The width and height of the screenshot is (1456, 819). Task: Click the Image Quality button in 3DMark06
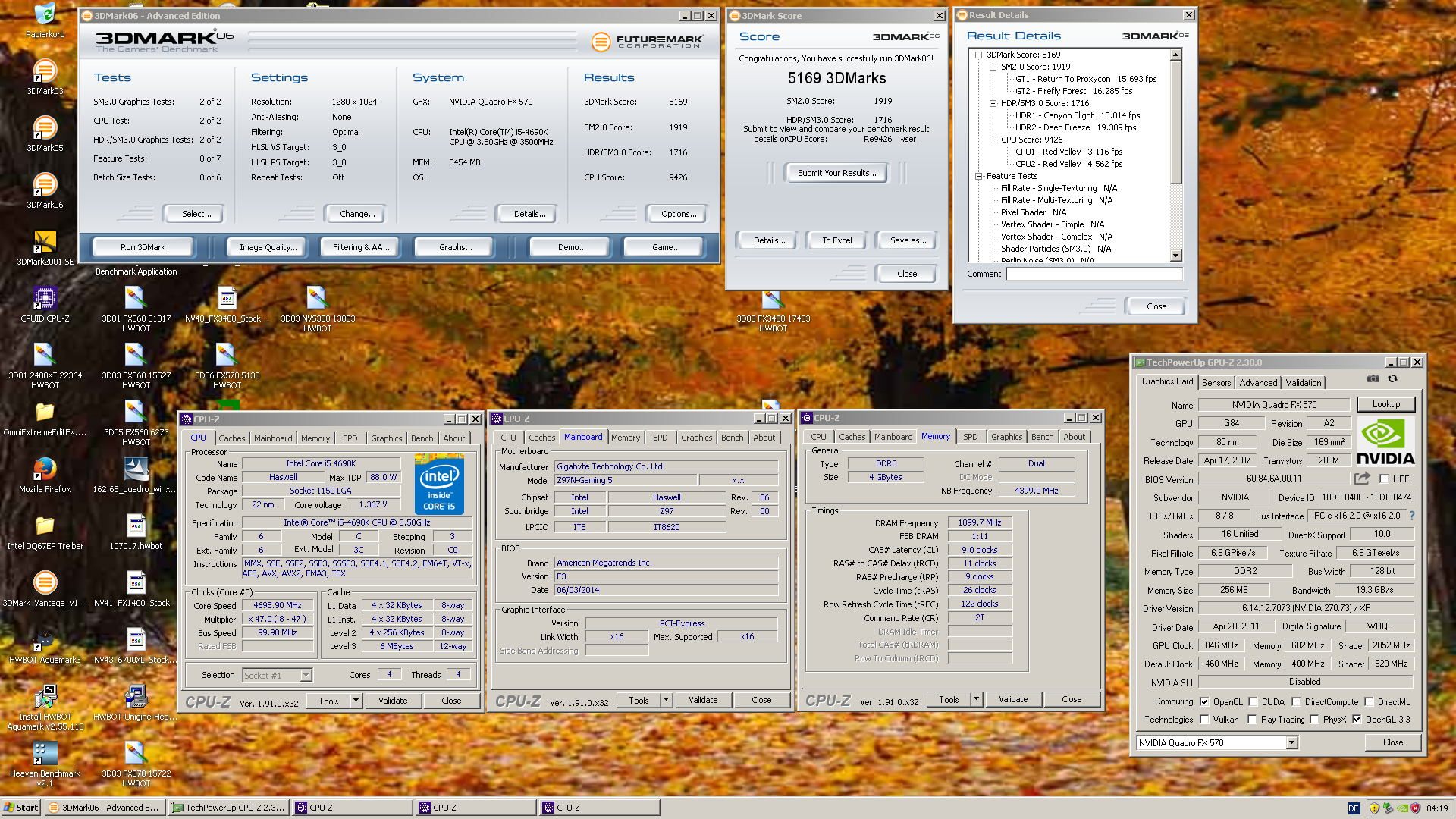click(268, 247)
